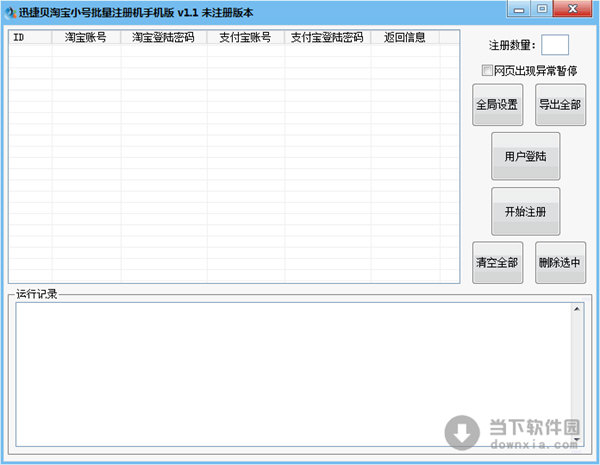Image resolution: width=600 pixels, height=465 pixels.
Task: Start registration with 开始注册
Action: pyautogui.click(x=525, y=211)
